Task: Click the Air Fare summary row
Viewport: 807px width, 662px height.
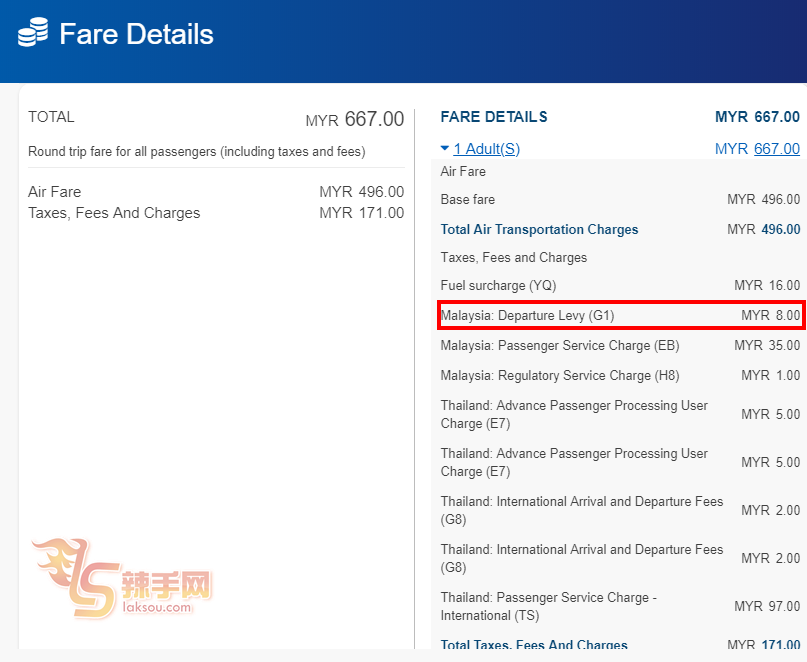Action: (x=215, y=192)
